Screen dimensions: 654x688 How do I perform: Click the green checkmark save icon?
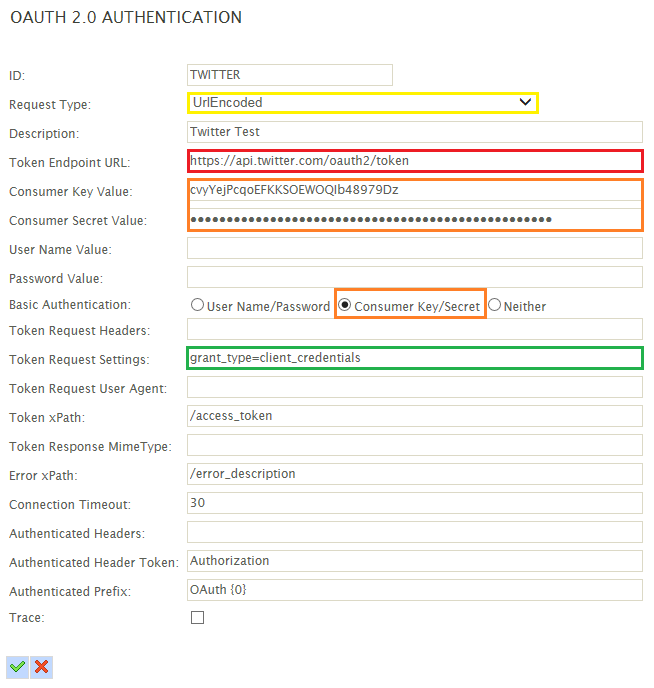pyautogui.click(x=18, y=667)
